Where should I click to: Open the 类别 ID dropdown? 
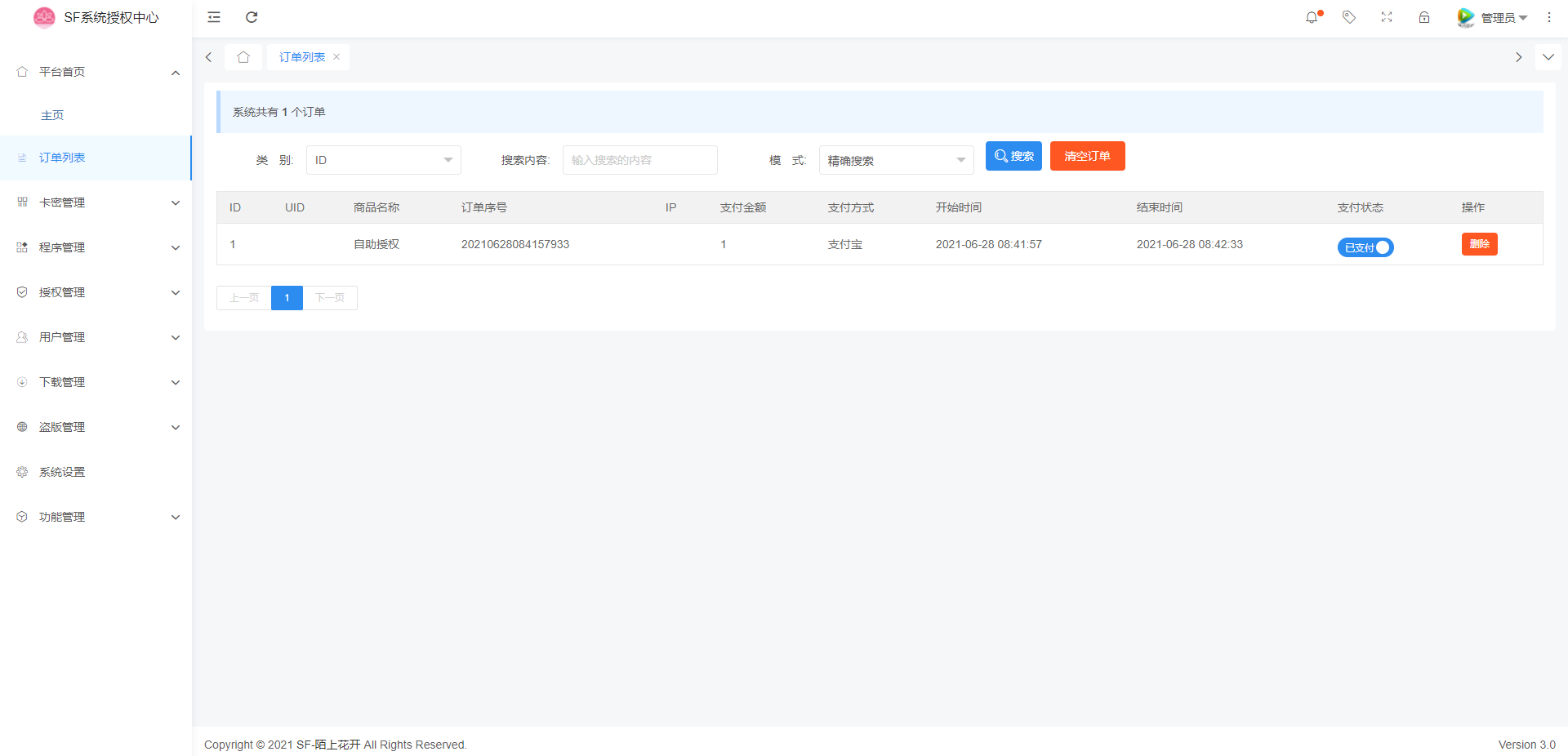click(383, 160)
